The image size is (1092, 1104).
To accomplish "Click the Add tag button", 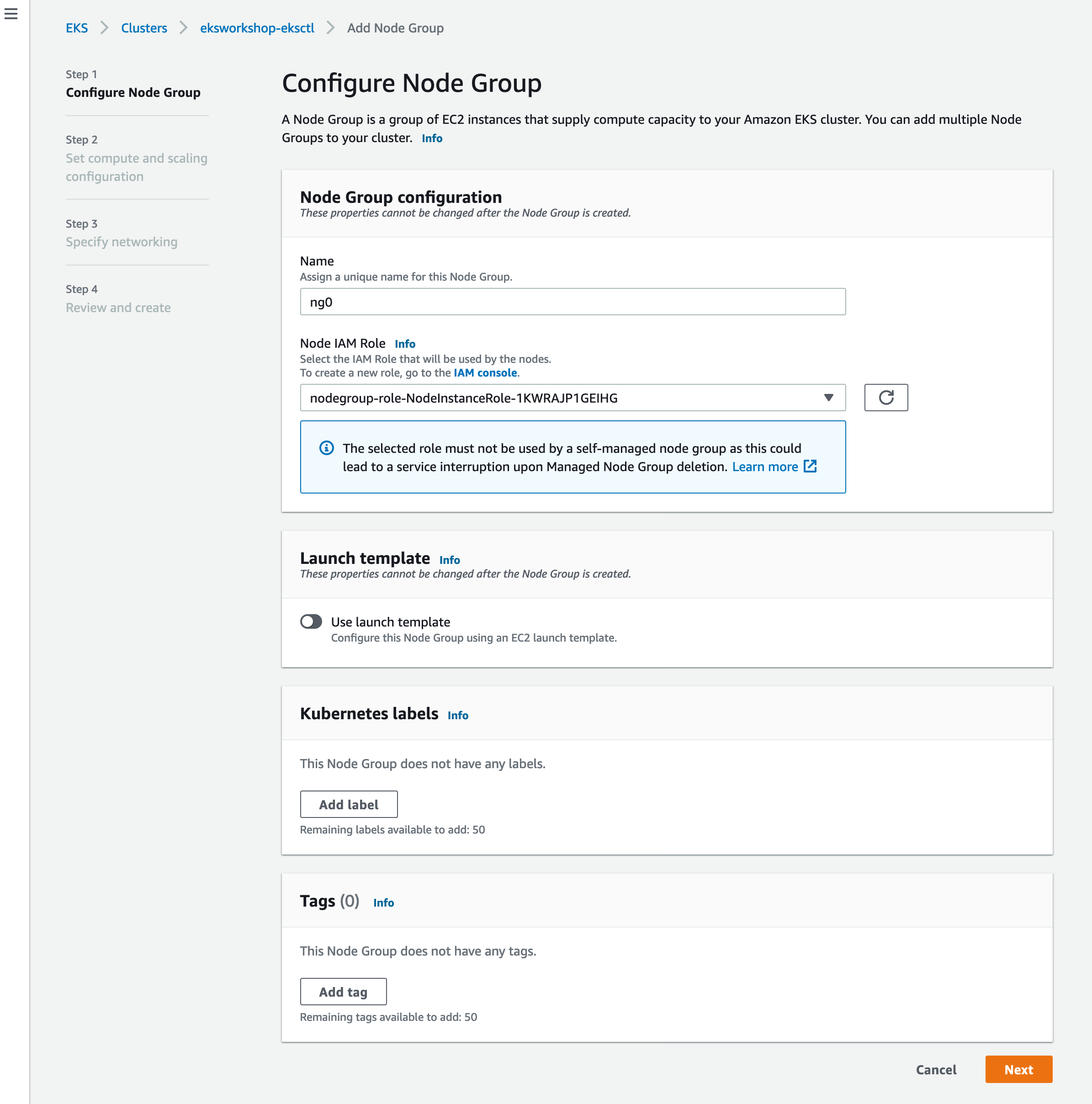I will (343, 992).
